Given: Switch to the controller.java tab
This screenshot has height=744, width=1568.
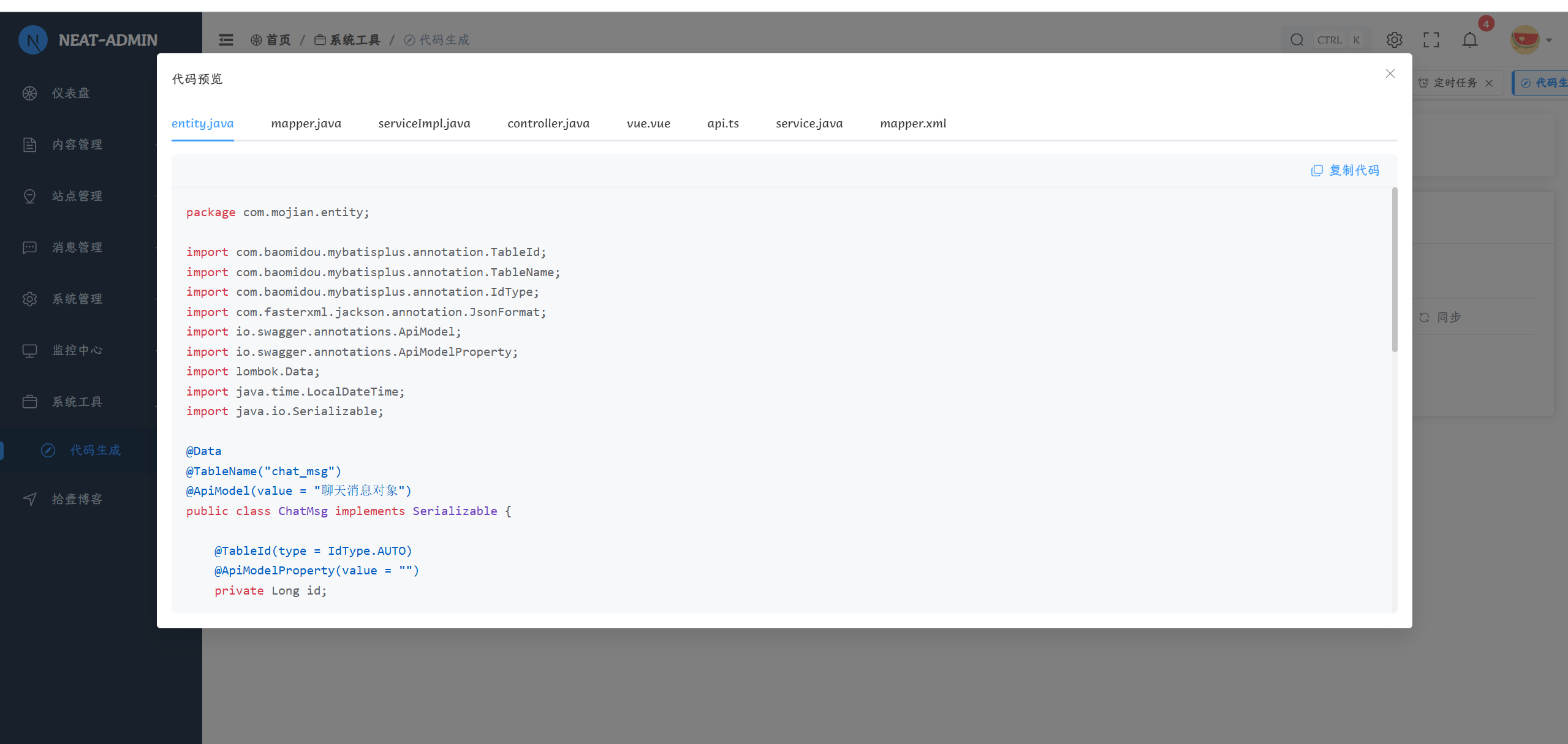Looking at the screenshot, I should pyautogui.click(x=548, y=123).
